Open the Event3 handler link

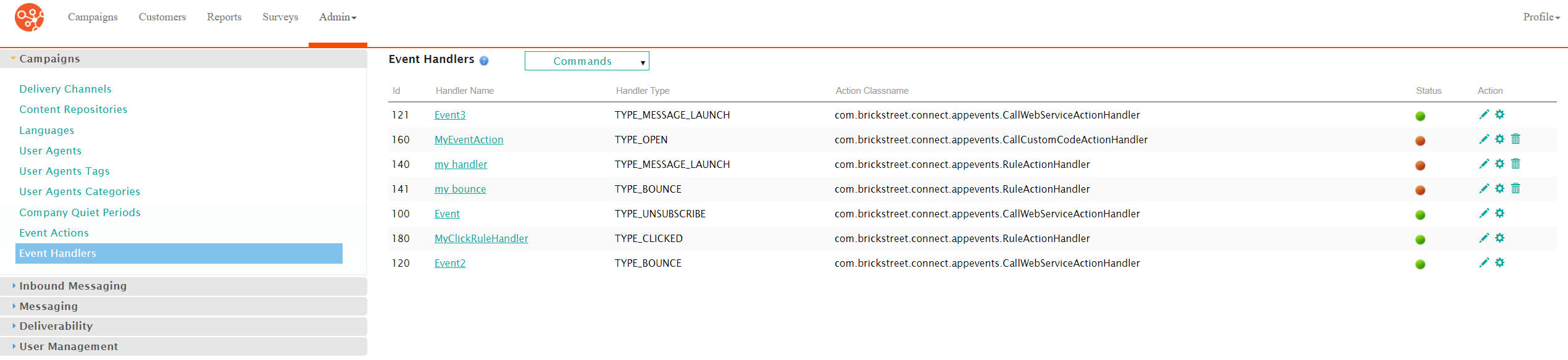450,115
